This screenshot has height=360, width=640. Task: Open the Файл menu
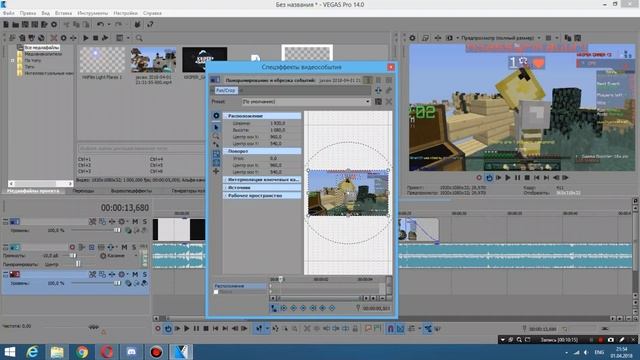coord(9,13)
